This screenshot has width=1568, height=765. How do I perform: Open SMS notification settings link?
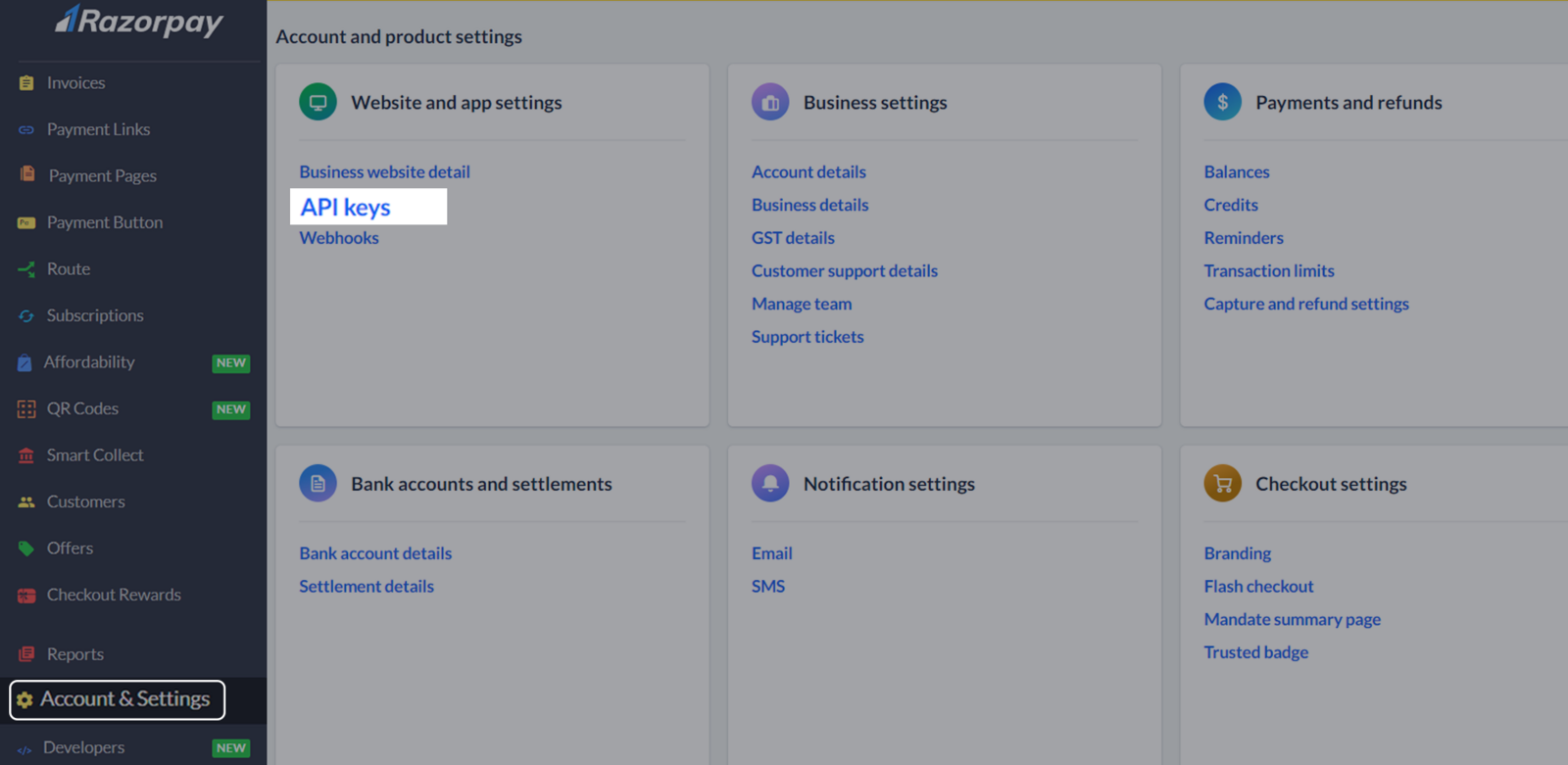coord(768,587)
